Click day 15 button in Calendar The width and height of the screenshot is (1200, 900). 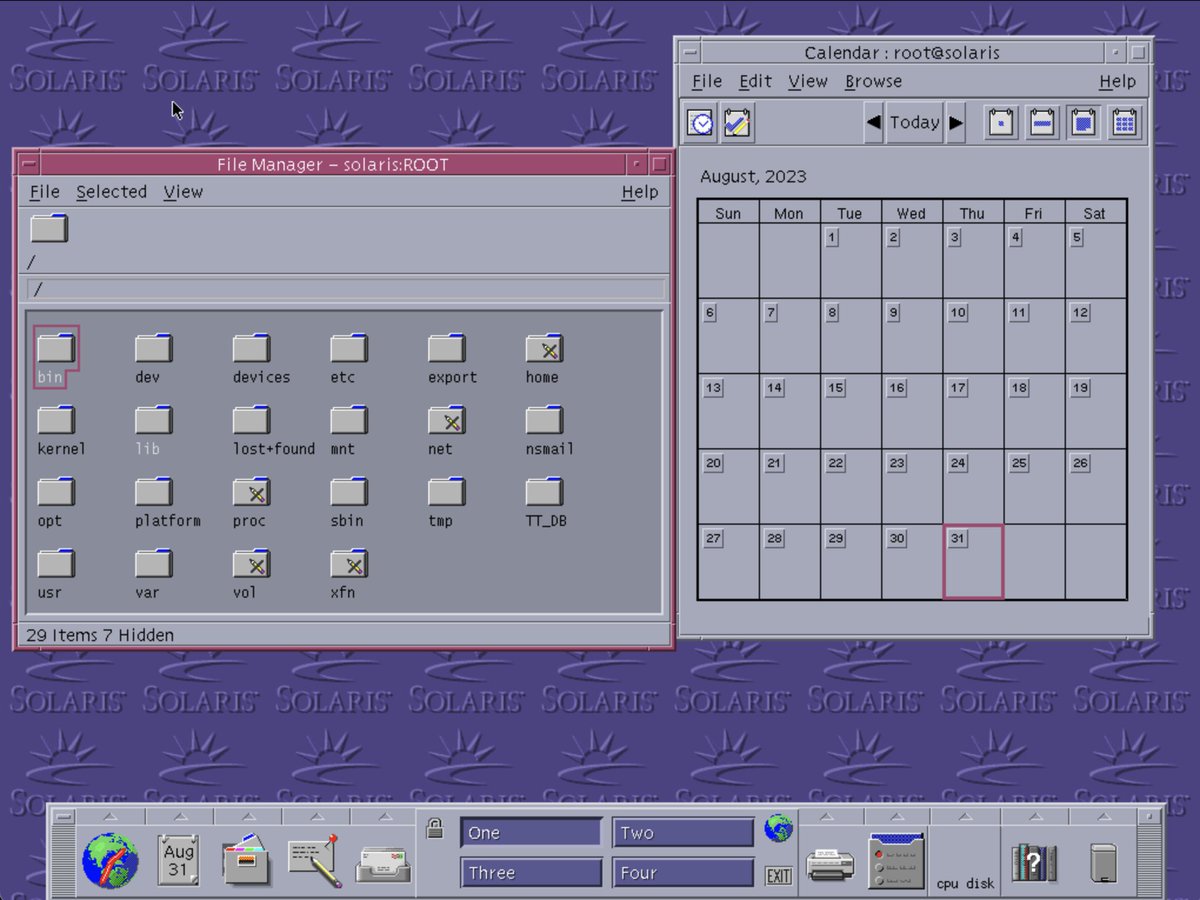(836, 388)
